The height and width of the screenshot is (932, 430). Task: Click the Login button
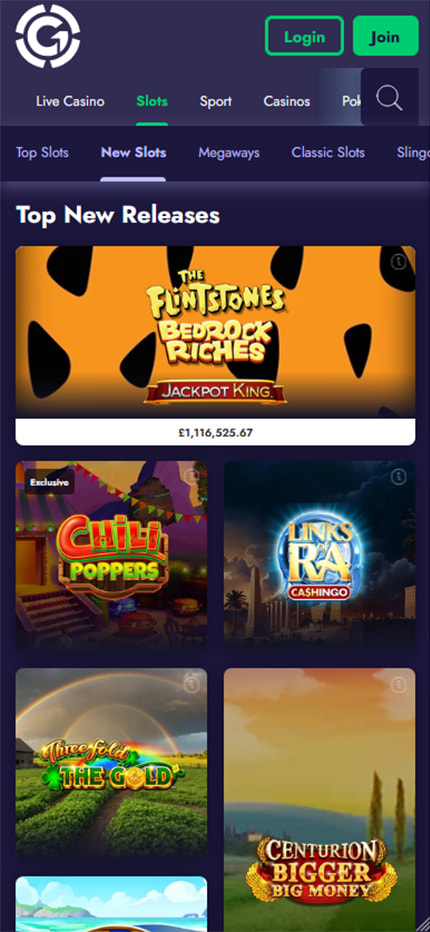click(304, 36)
